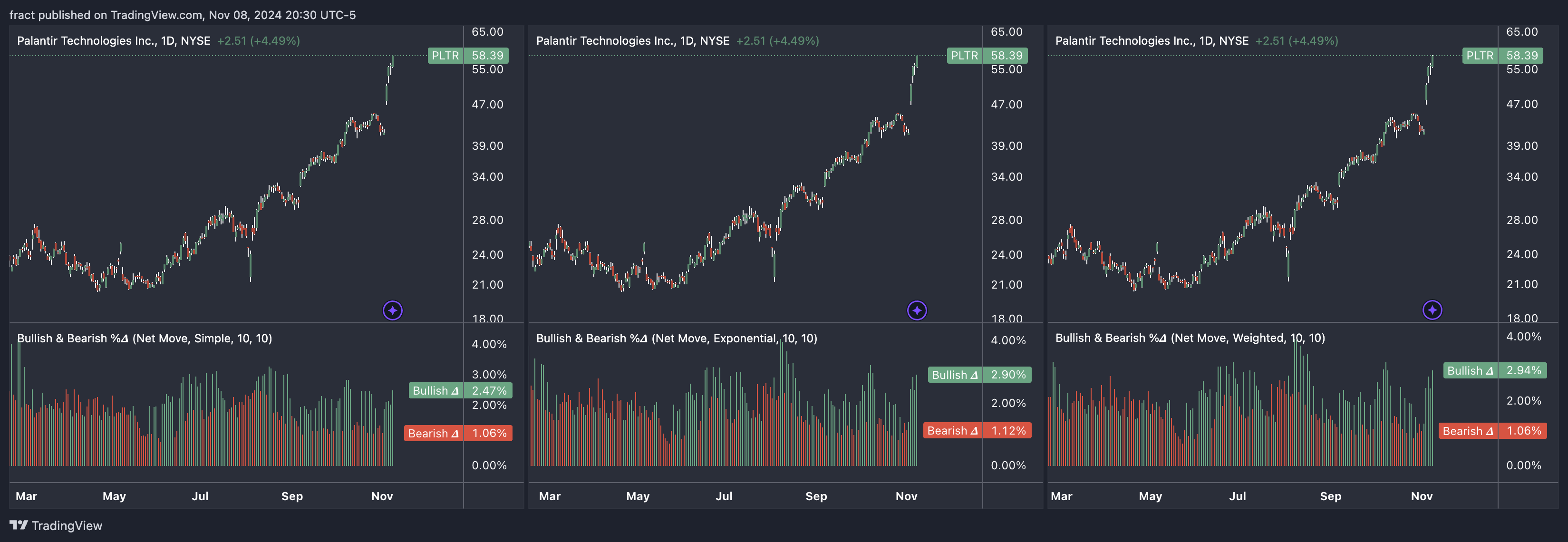The image size is (1568, 542).
Task: Click the PLTR price label on the left chart
Action: coord(468,56)
